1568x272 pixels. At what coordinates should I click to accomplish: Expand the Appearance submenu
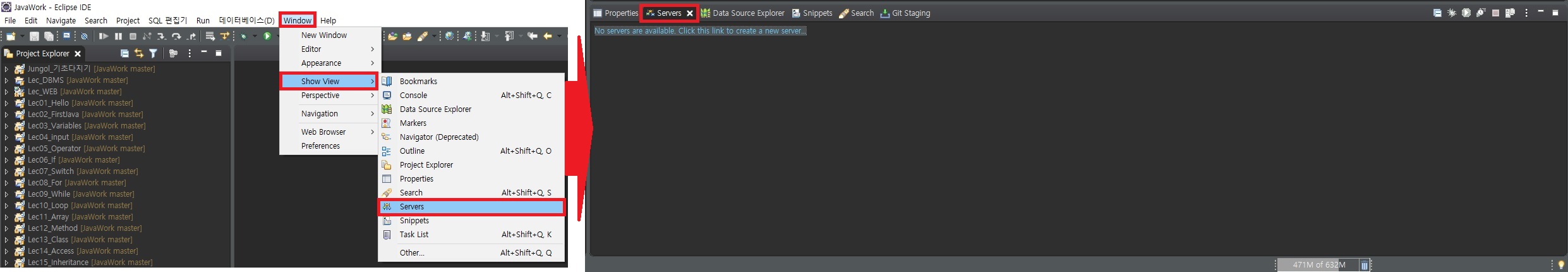click(329, 63)
